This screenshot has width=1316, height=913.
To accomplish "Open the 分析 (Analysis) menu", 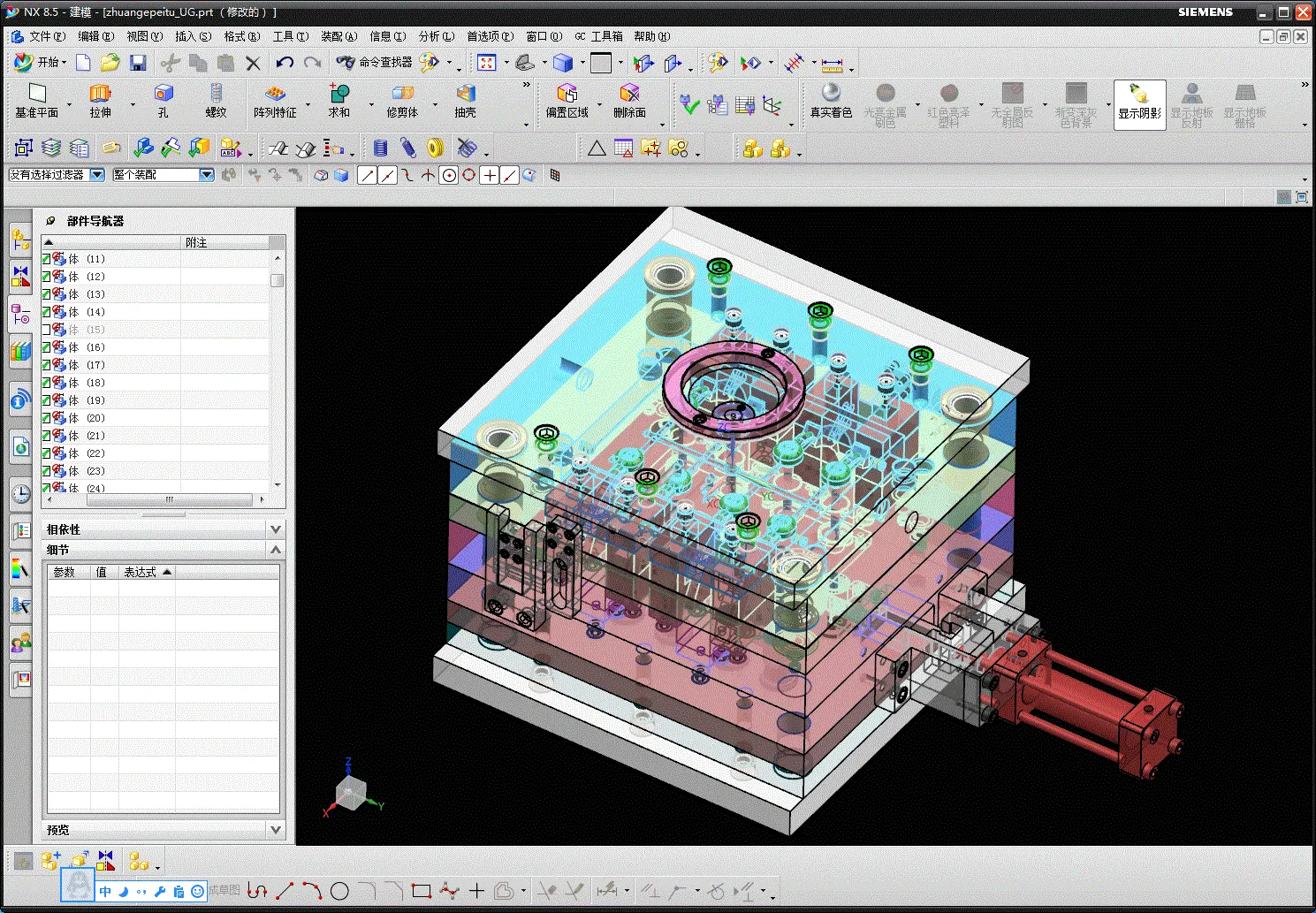I will point(436,36).
